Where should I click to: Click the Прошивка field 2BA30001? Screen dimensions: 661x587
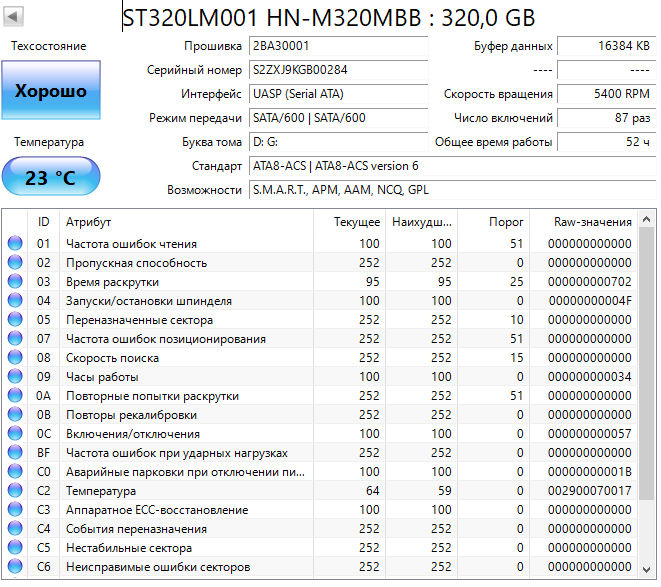click(x=339, y=46)
